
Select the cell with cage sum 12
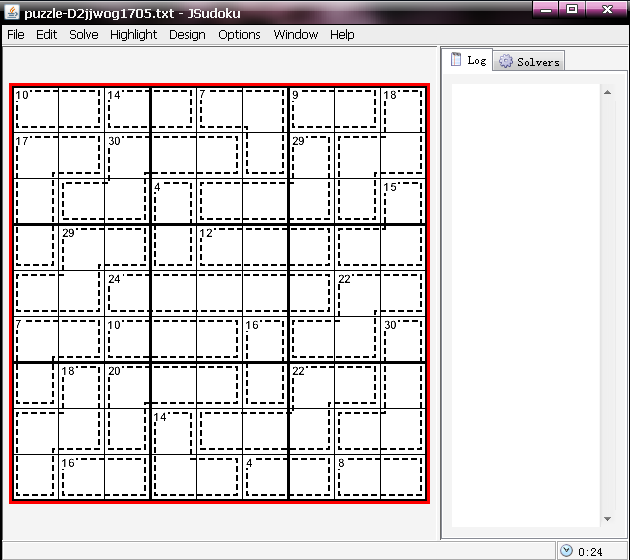219,247
